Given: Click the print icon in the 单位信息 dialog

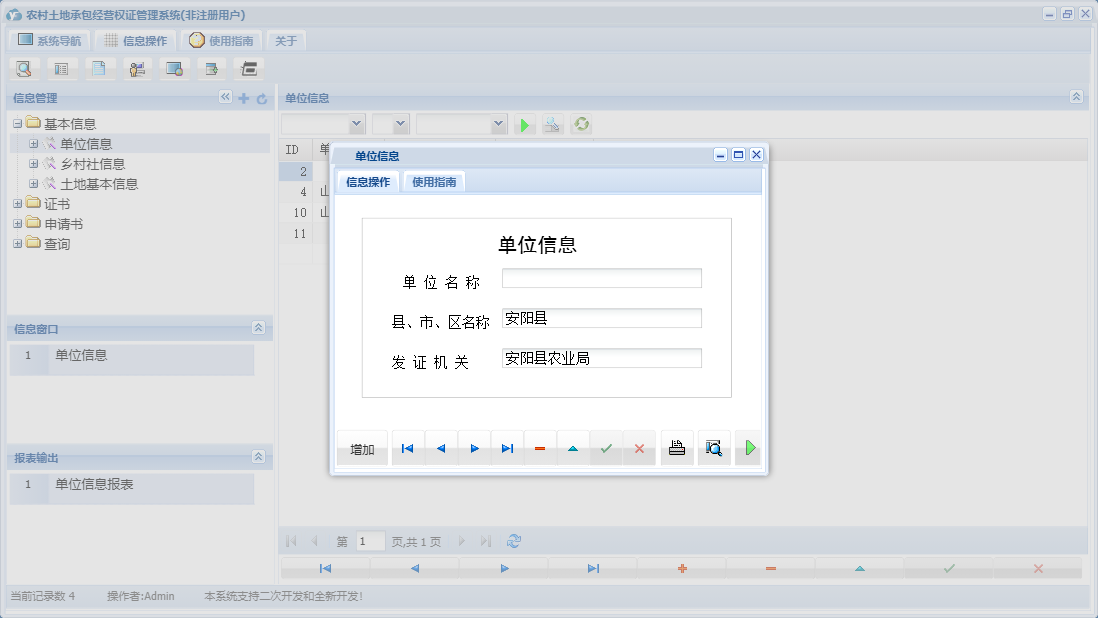Looking at the screenshot, I should click(677, 448).
